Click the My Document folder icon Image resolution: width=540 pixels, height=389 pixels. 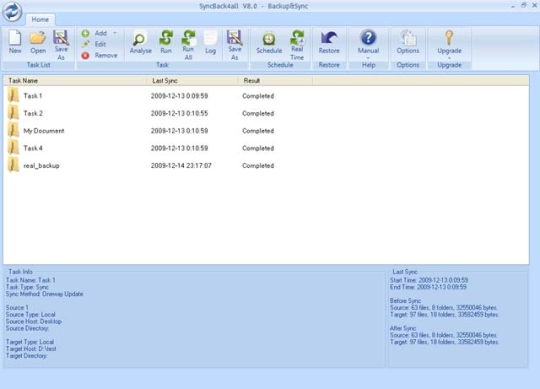tap(13, 130)
